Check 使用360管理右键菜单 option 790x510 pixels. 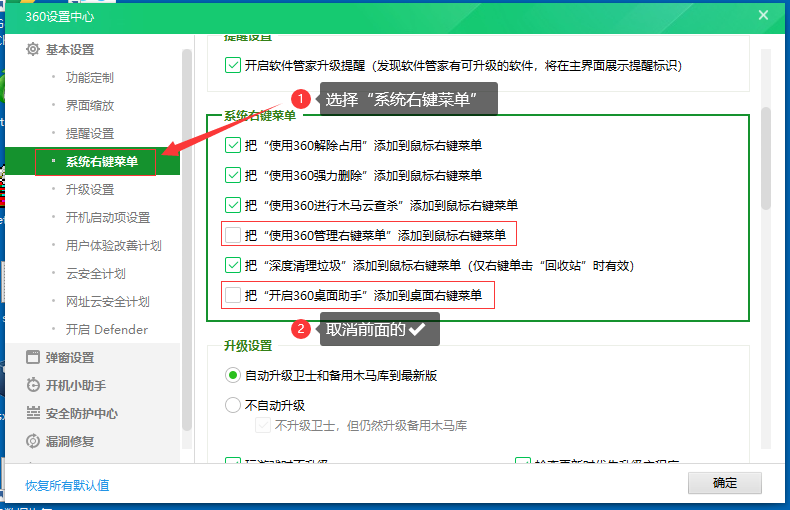(x=233, y=235)
